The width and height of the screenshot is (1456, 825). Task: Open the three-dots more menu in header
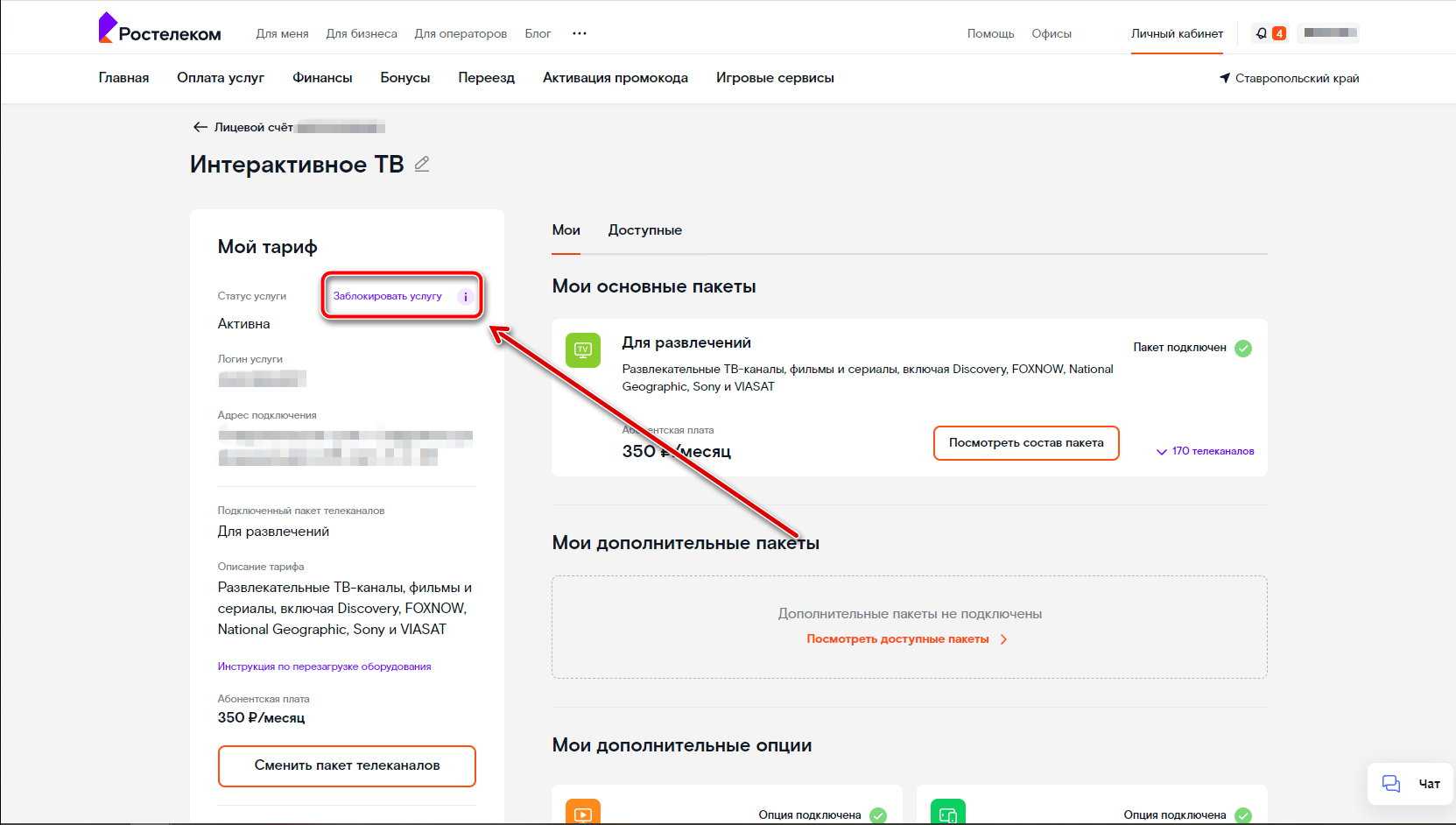tap(580, 33)
